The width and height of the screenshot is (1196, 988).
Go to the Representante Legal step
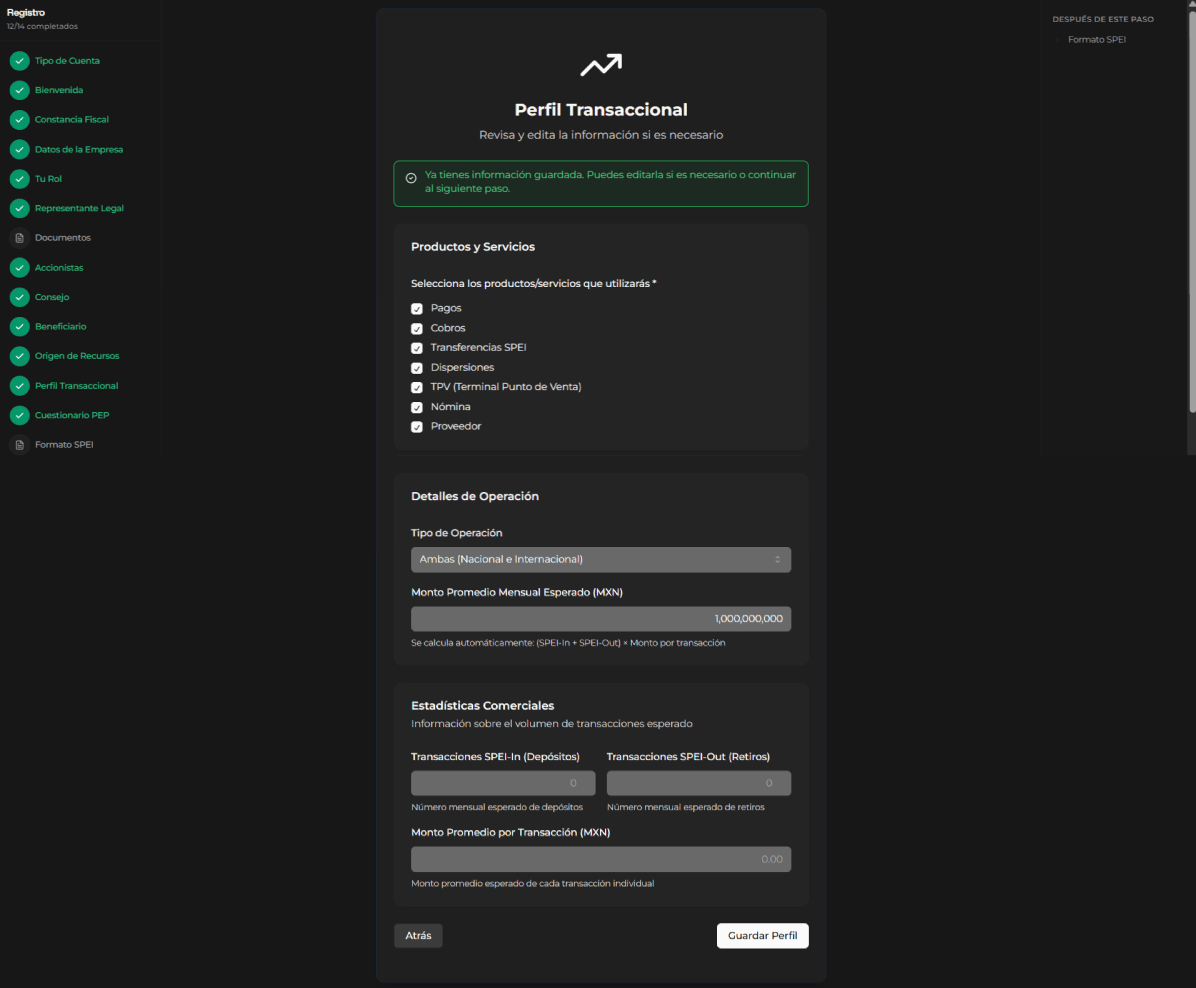point(79,208)
